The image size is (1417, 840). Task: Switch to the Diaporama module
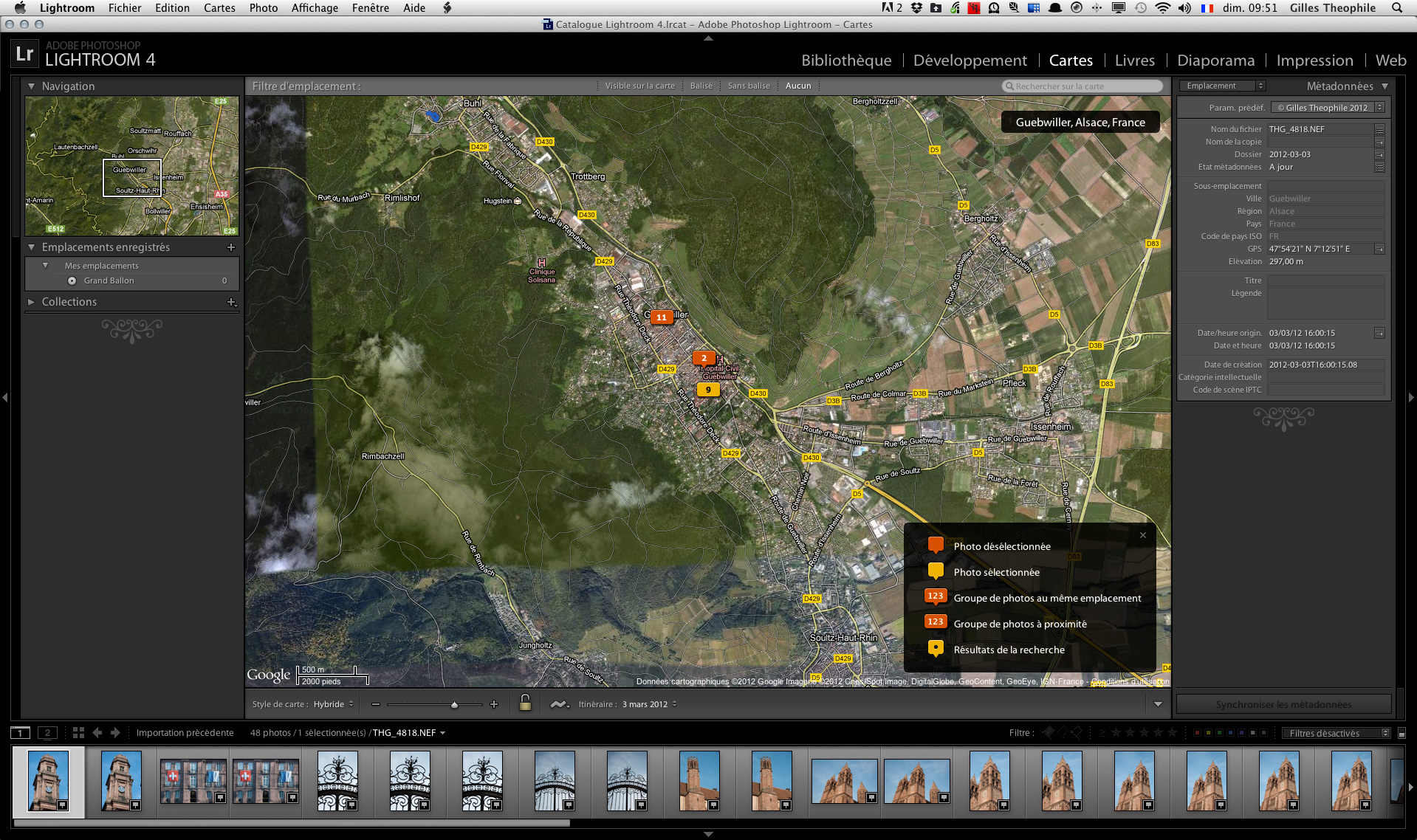click(1215, 61)
